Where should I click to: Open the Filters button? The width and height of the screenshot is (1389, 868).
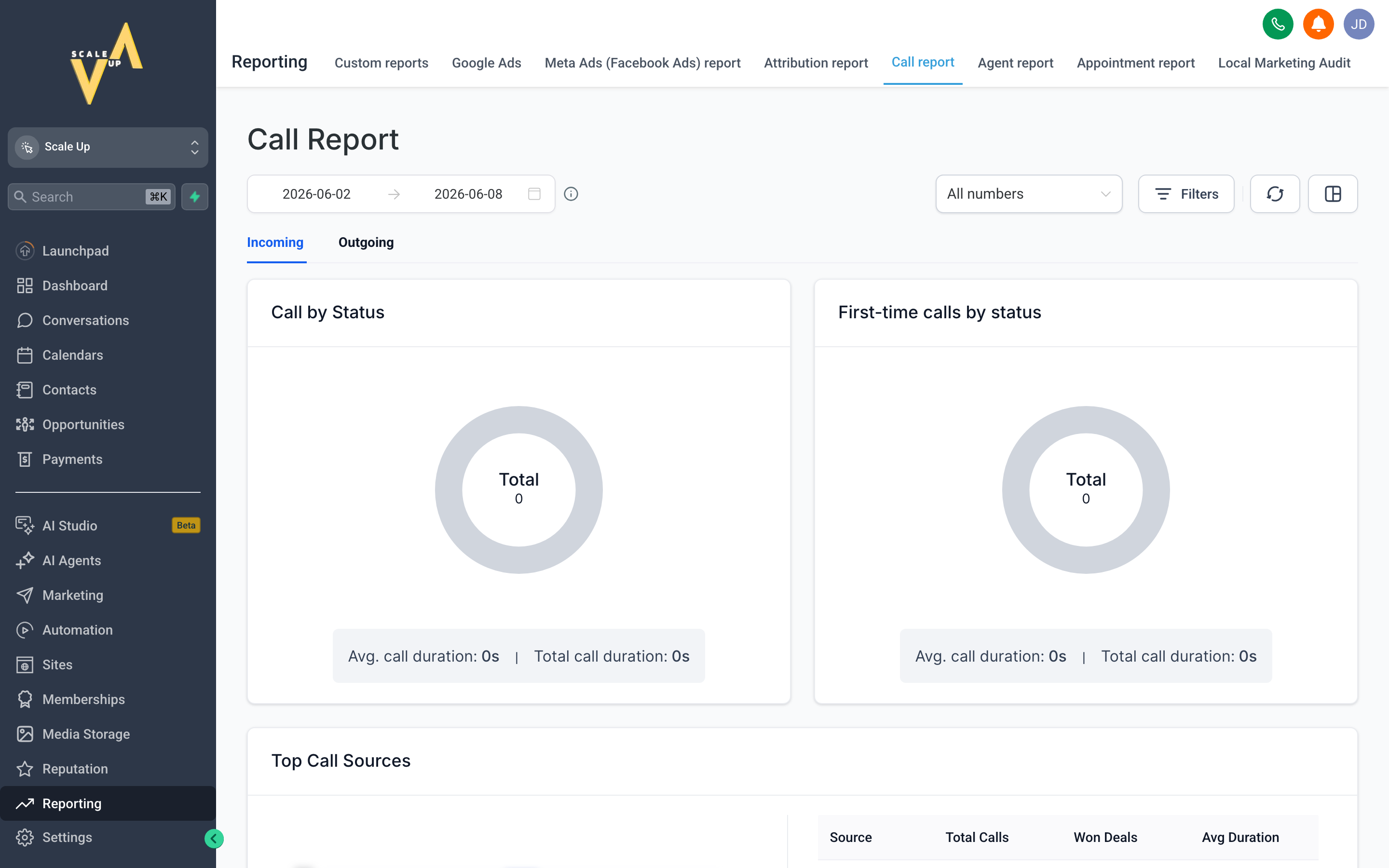point(1186,194)
